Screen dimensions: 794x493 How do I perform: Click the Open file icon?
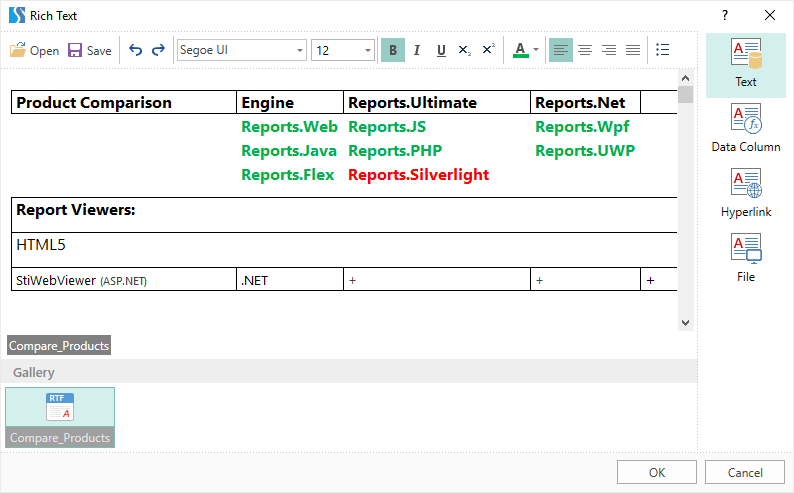18,50
